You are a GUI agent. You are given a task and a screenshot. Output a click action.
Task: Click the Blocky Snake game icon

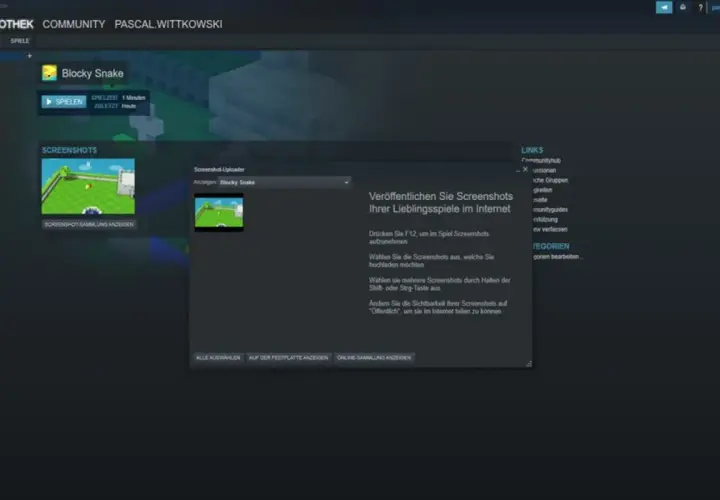49,73
